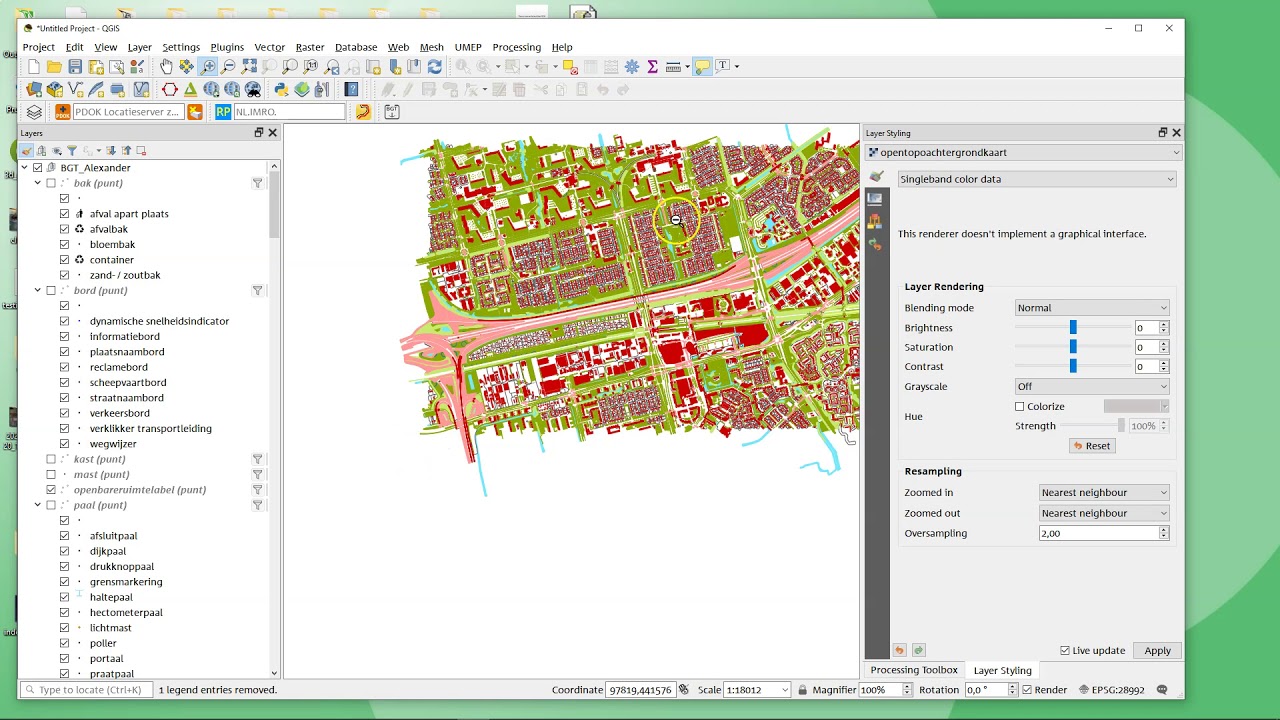Open the Raster menu
This screenshot has width=1280, height=720.
point(310,47)
